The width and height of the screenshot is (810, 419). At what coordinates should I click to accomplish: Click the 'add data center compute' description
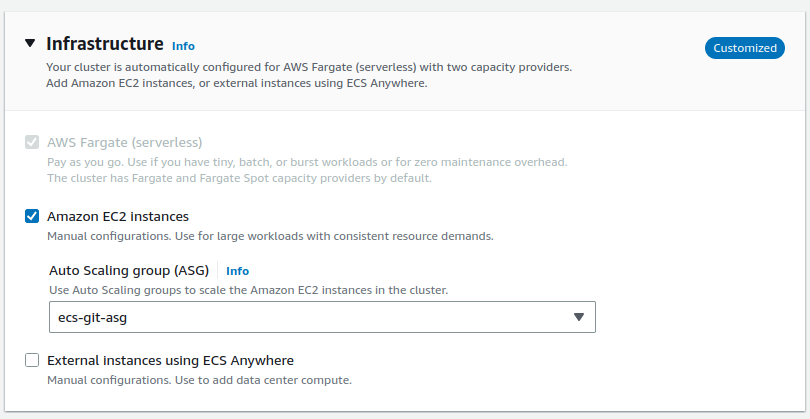199,380
